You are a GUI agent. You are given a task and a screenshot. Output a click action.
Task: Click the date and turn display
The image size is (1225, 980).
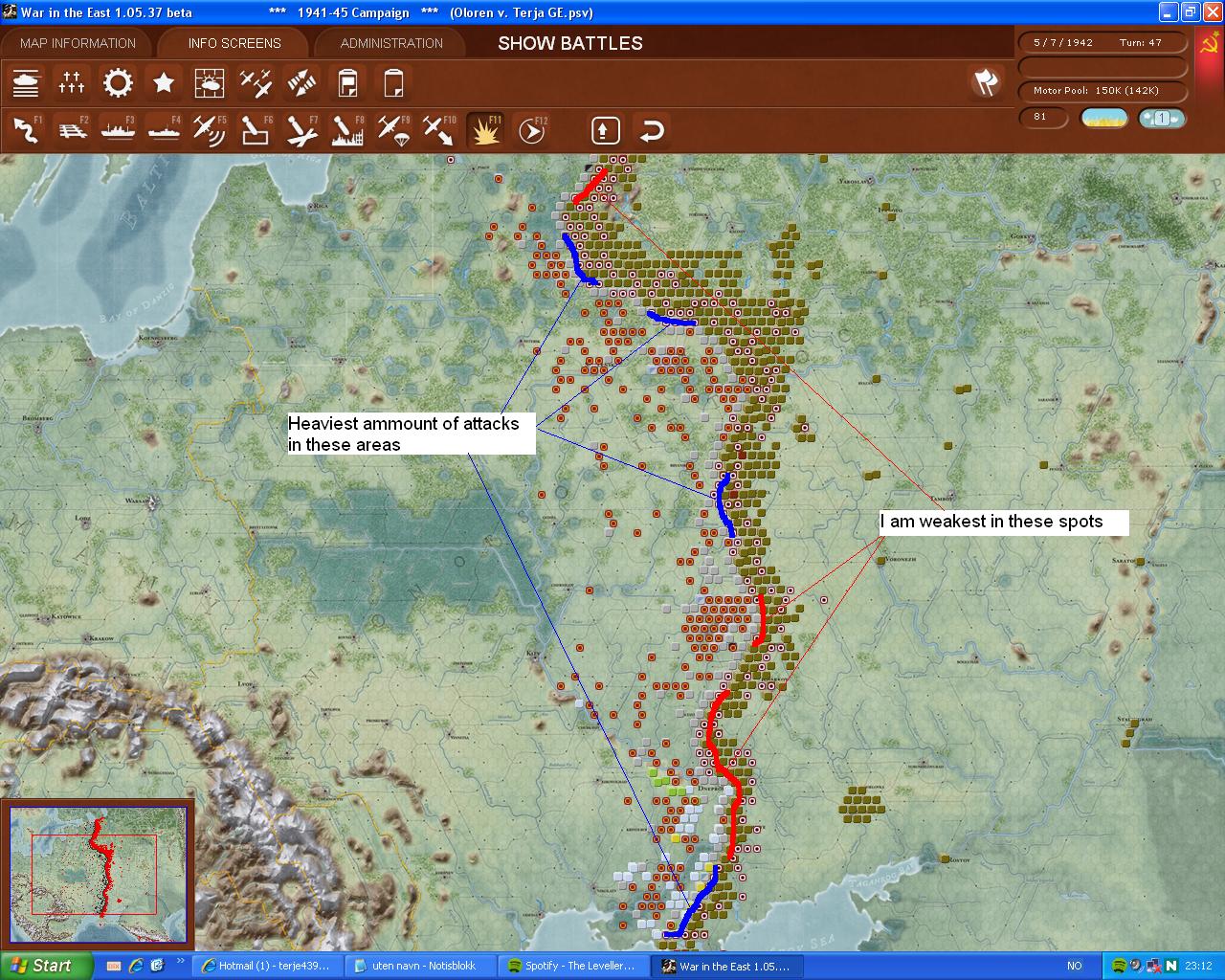(x=1102, y=42)
